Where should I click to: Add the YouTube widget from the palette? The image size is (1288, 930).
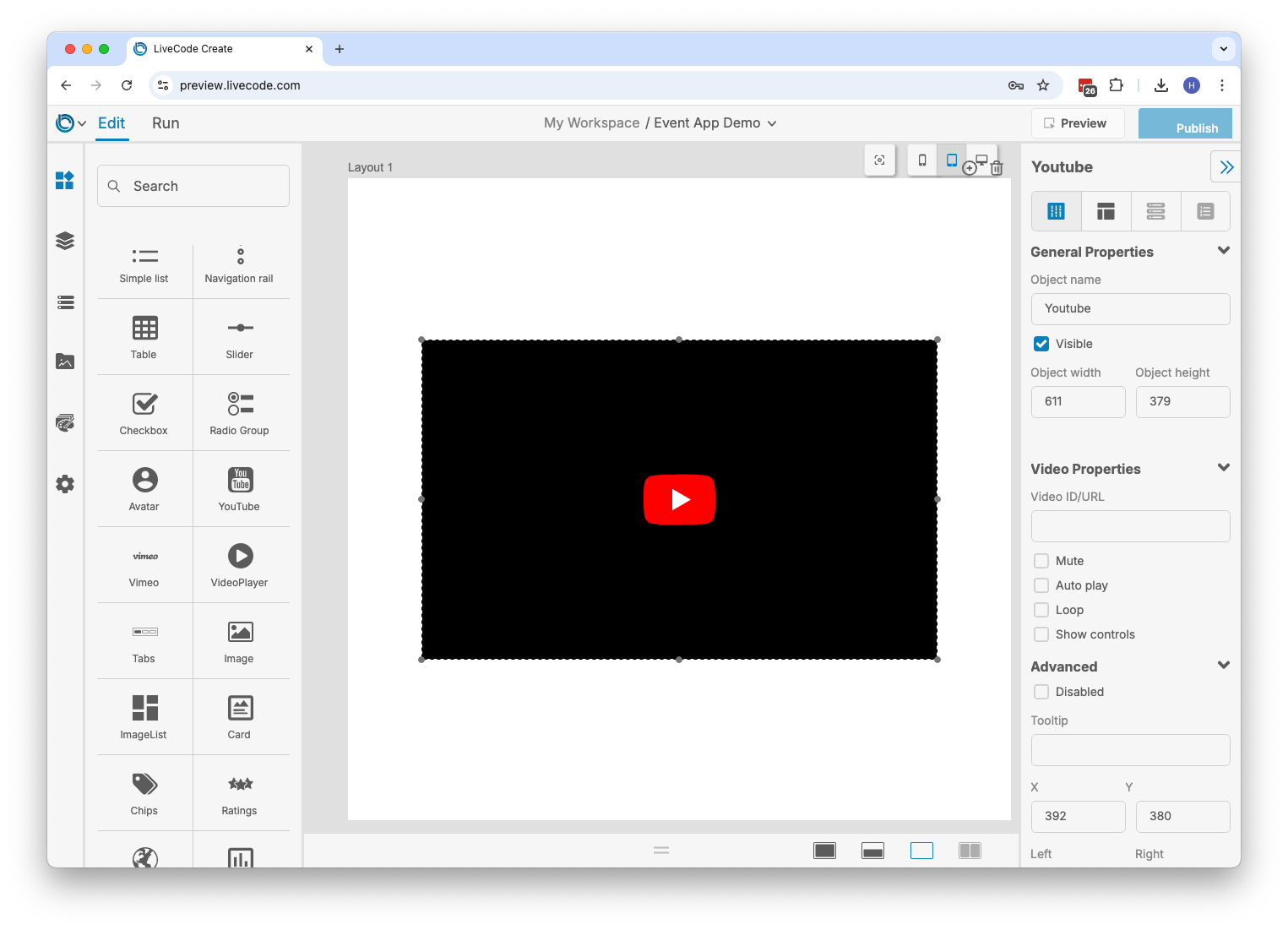click(x=240, y=489)
